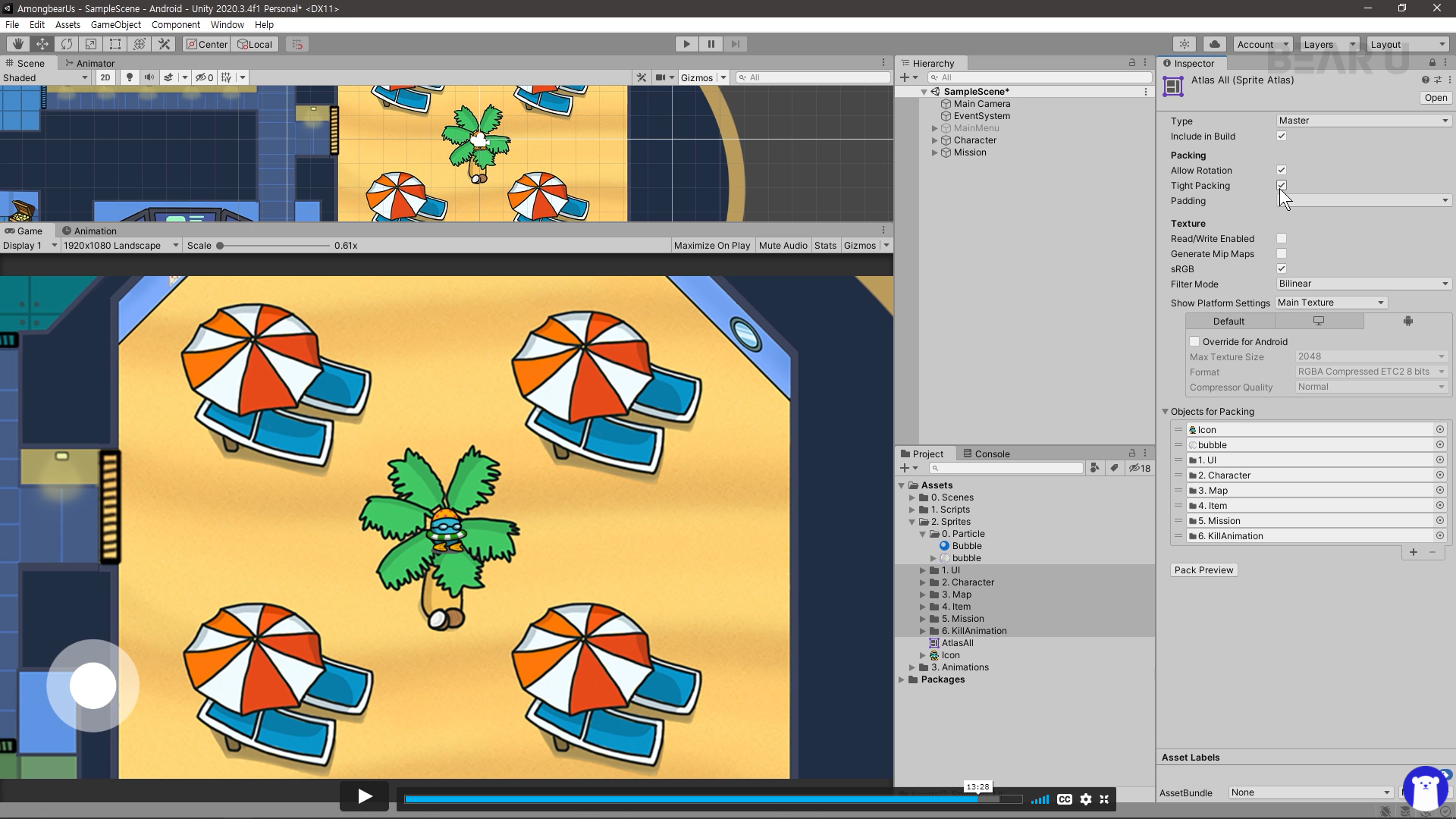Toggle hidden packages count (18) icon
This screenshot has width=1456, height=819.
click(x=1140, y=468)
